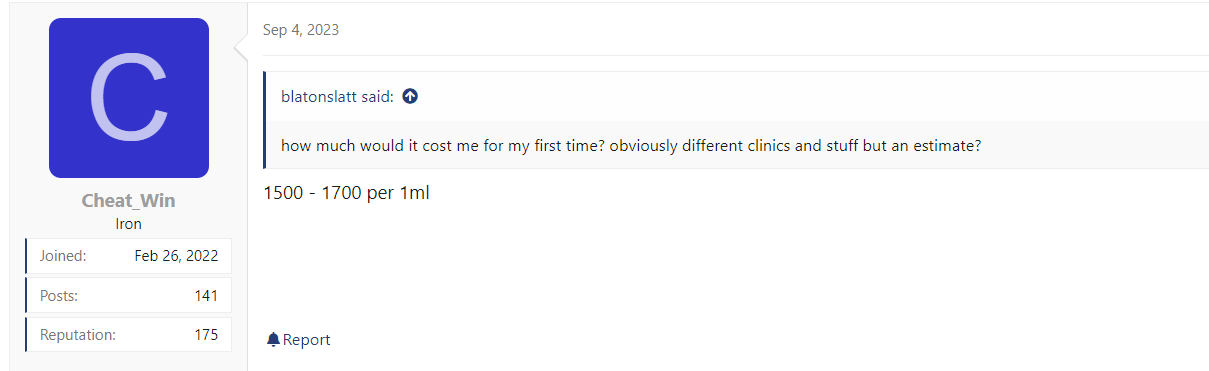Click the Posts label in the user info
The image size is (1209, 371).
point(59,296)
